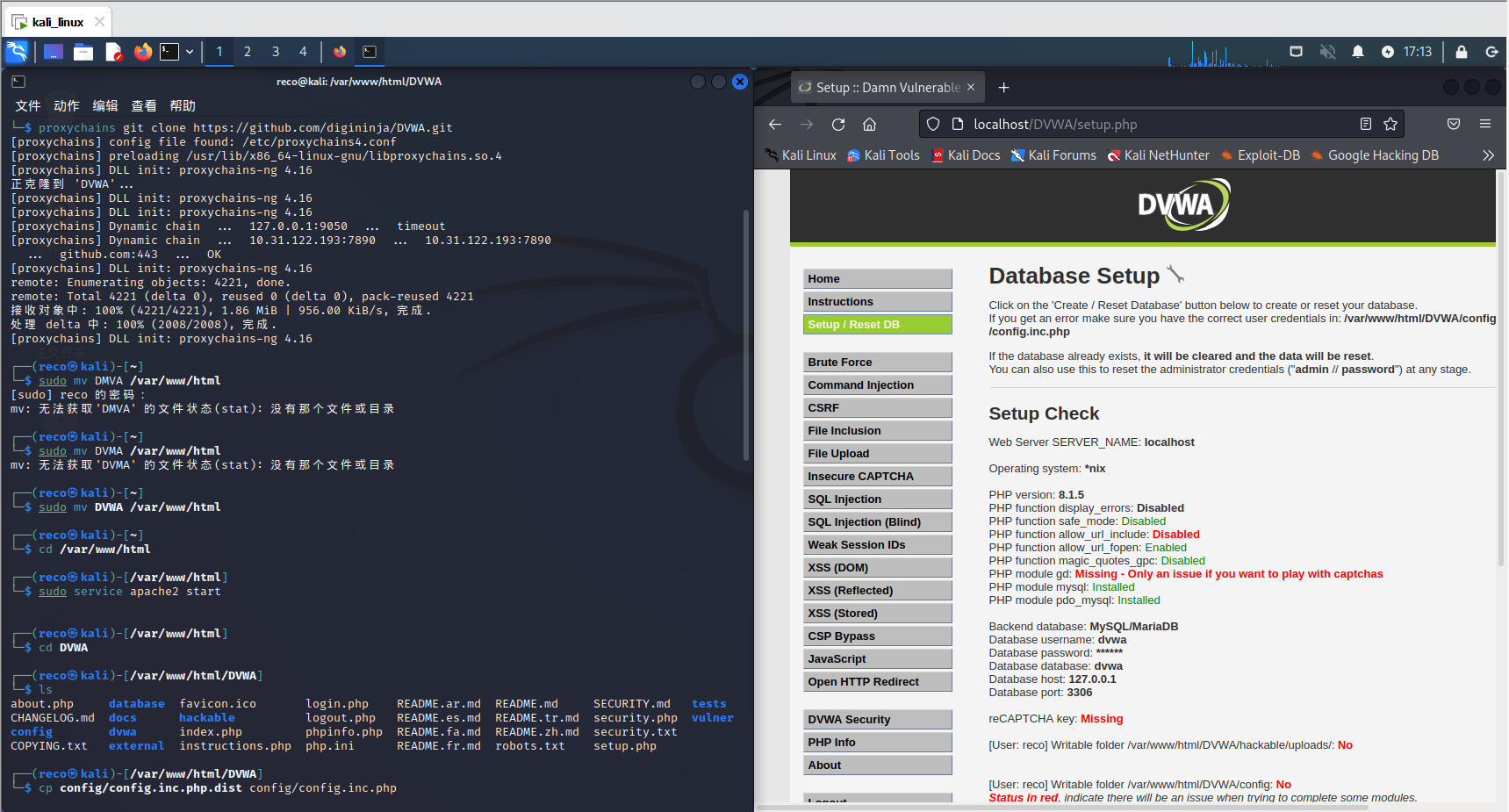The image size is (1509, 812).
Task: Click the terminal window menu icon in the title bar
Action: pos(18,82)
